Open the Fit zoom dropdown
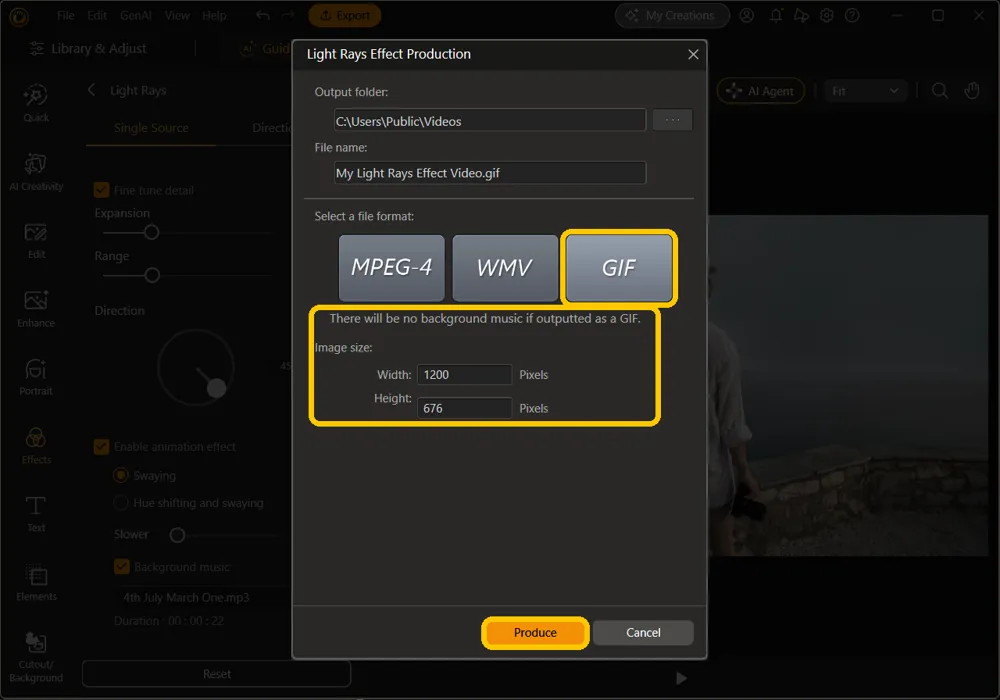 (x=864, y=91)
